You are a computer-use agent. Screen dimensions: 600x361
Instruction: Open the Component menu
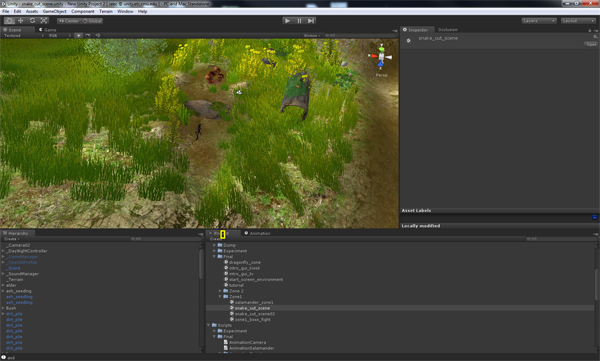[83, 11]
